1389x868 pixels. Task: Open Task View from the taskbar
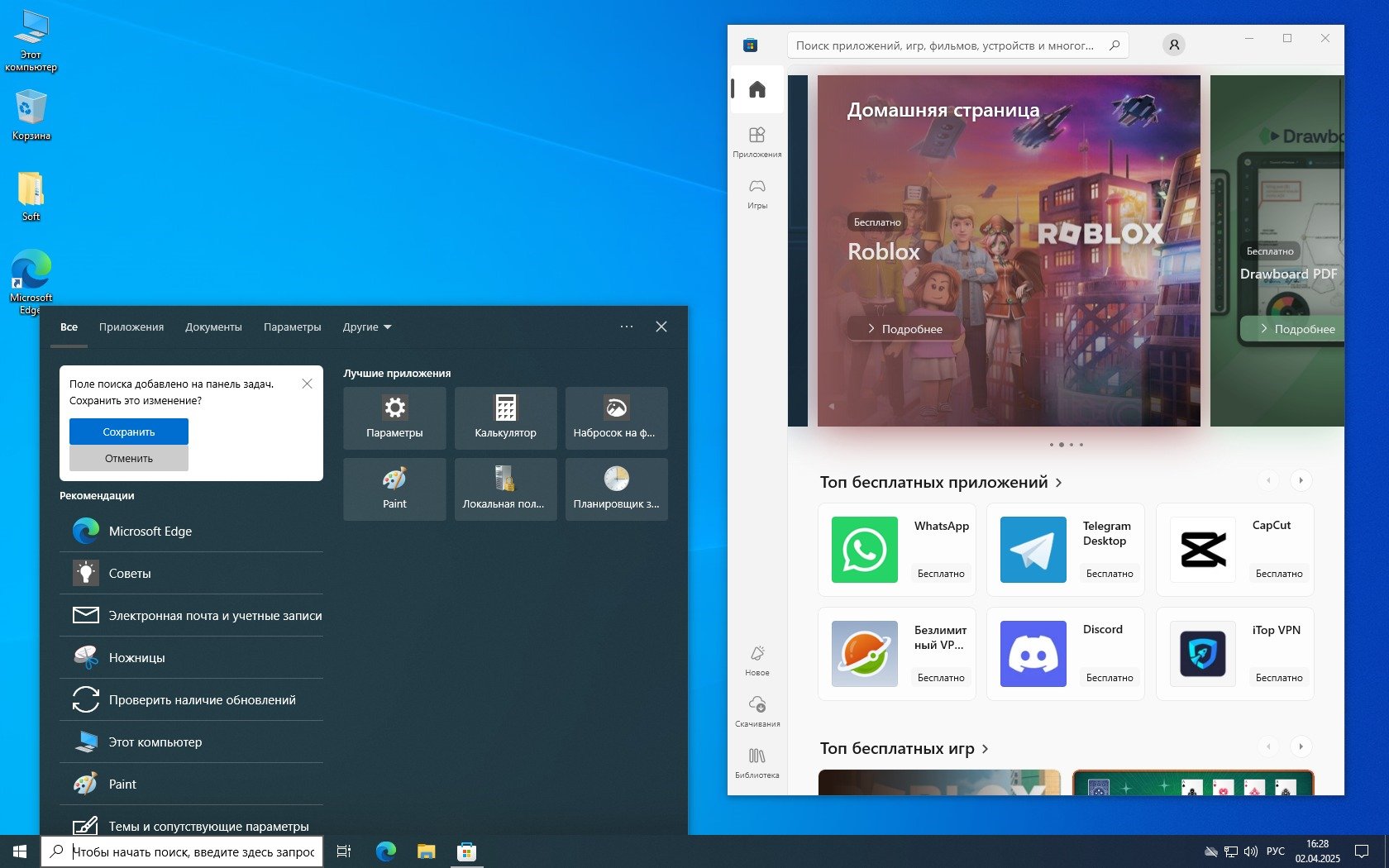coord(344,851)
